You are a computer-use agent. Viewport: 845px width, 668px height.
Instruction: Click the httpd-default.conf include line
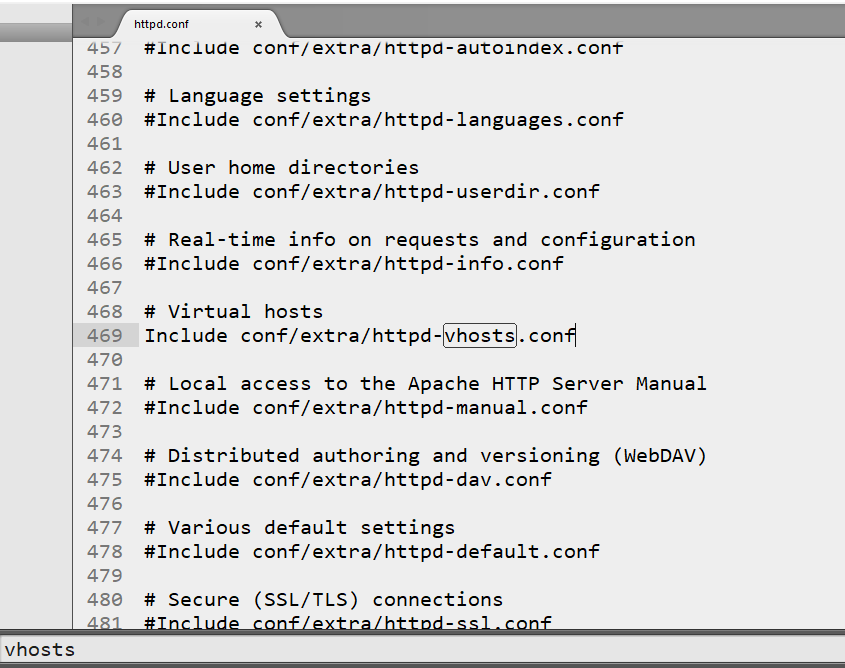click(372, 552)
